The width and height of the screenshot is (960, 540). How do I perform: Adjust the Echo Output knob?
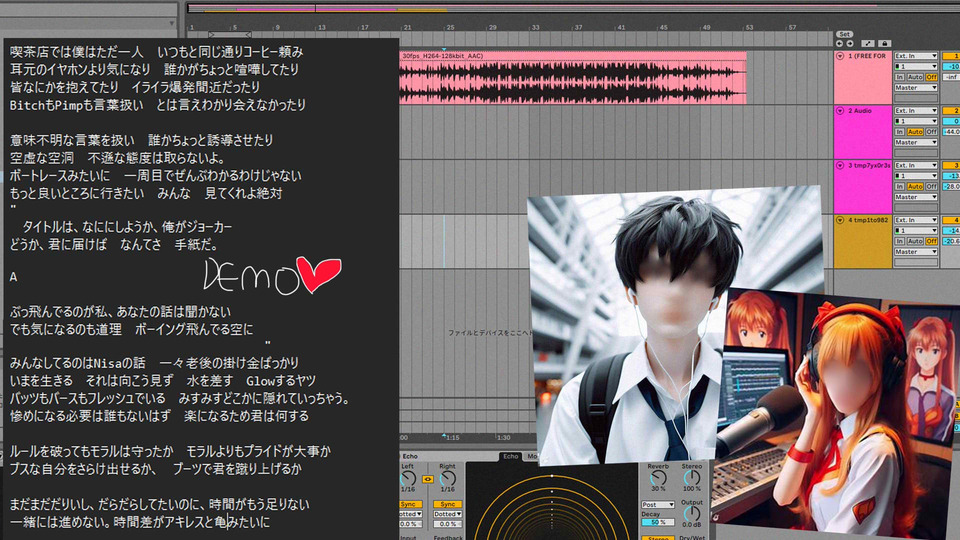pyautogui.click(x=692, y=514)
